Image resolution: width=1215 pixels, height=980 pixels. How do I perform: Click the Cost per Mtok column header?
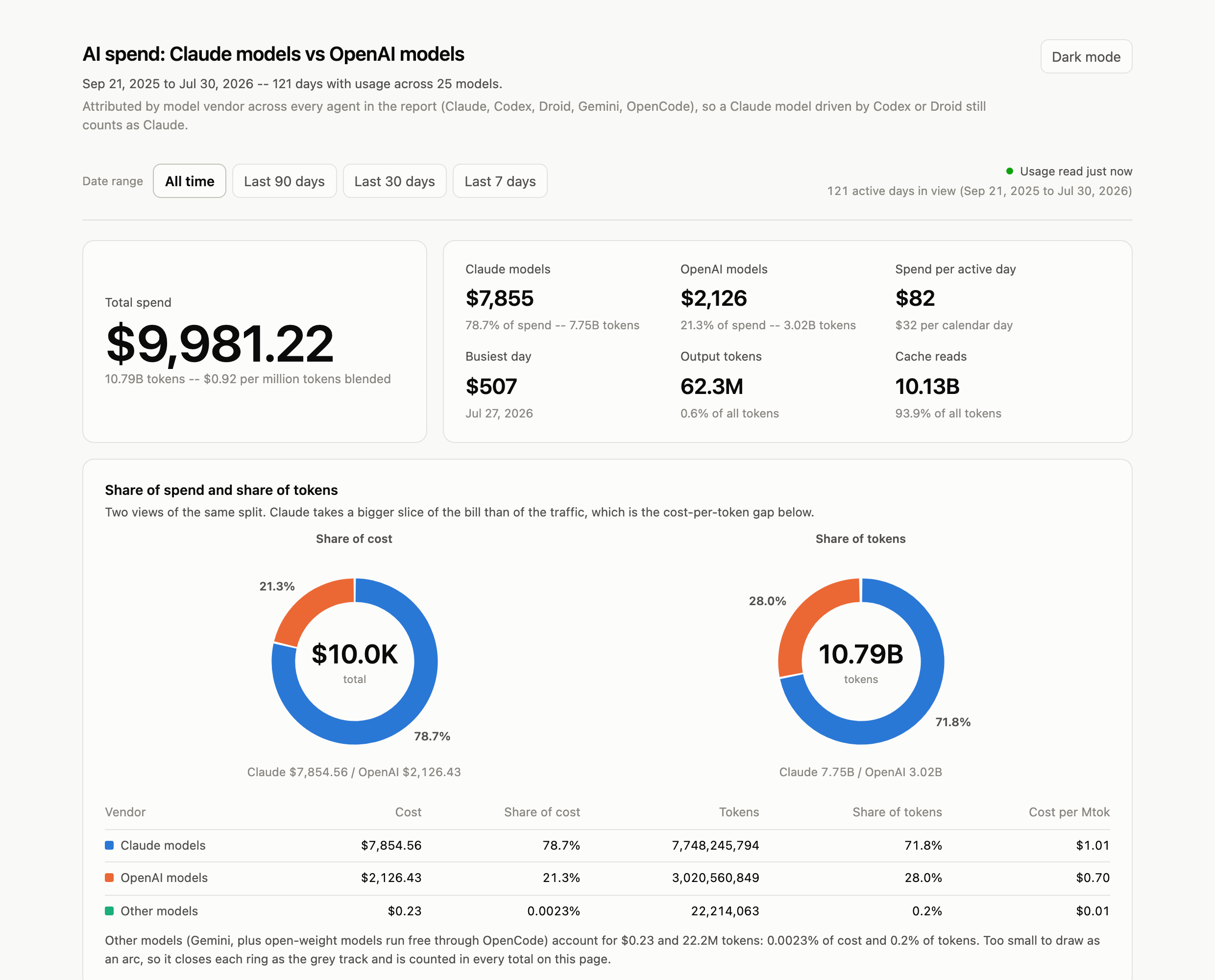(1069, 812)
